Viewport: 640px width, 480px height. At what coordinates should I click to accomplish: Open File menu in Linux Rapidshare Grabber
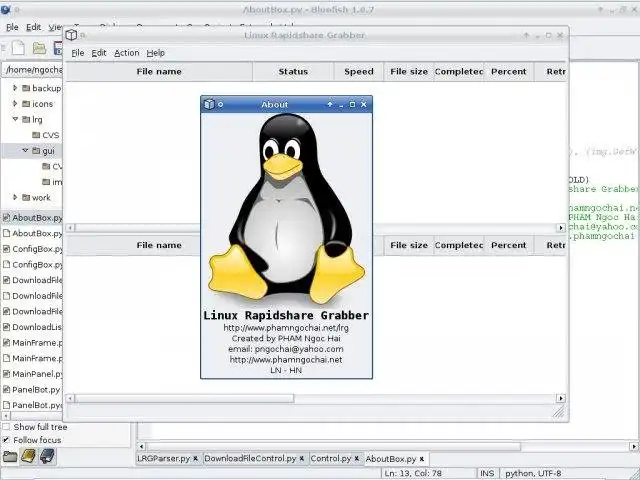(x=78, y=53)
